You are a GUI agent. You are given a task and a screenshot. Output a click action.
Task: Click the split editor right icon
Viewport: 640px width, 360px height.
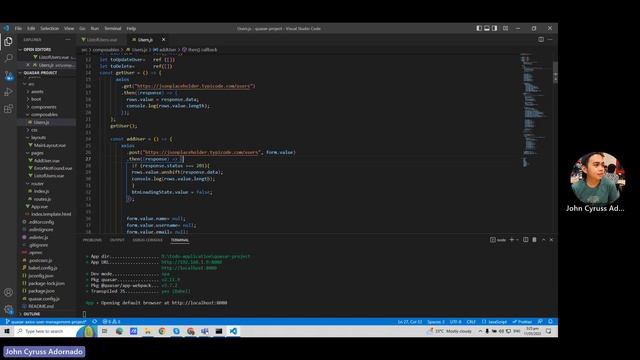click(541, 40)
